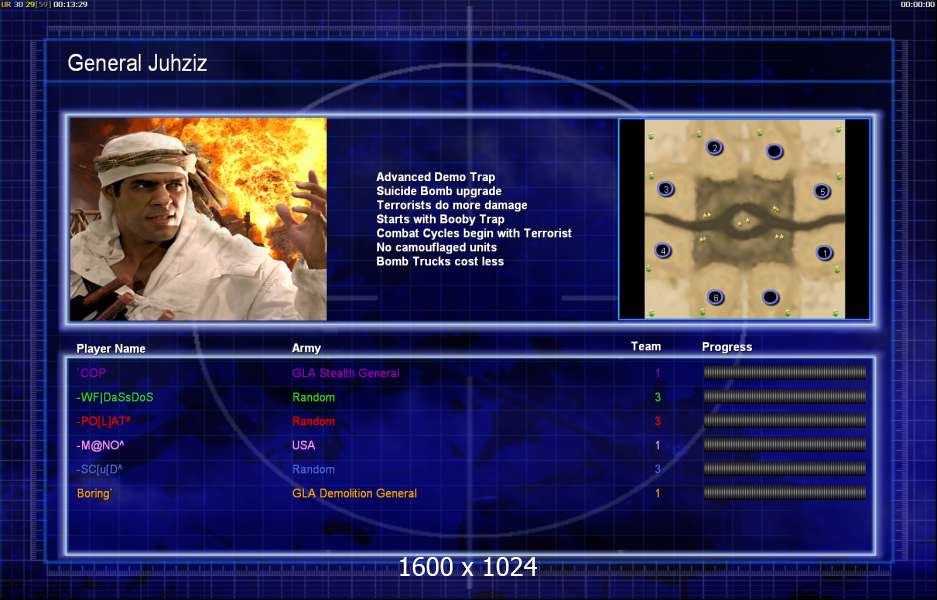Select start position marker 6 on the map
Screen dimensions: 937x600
pyautogui.click(x=715, y=297)
